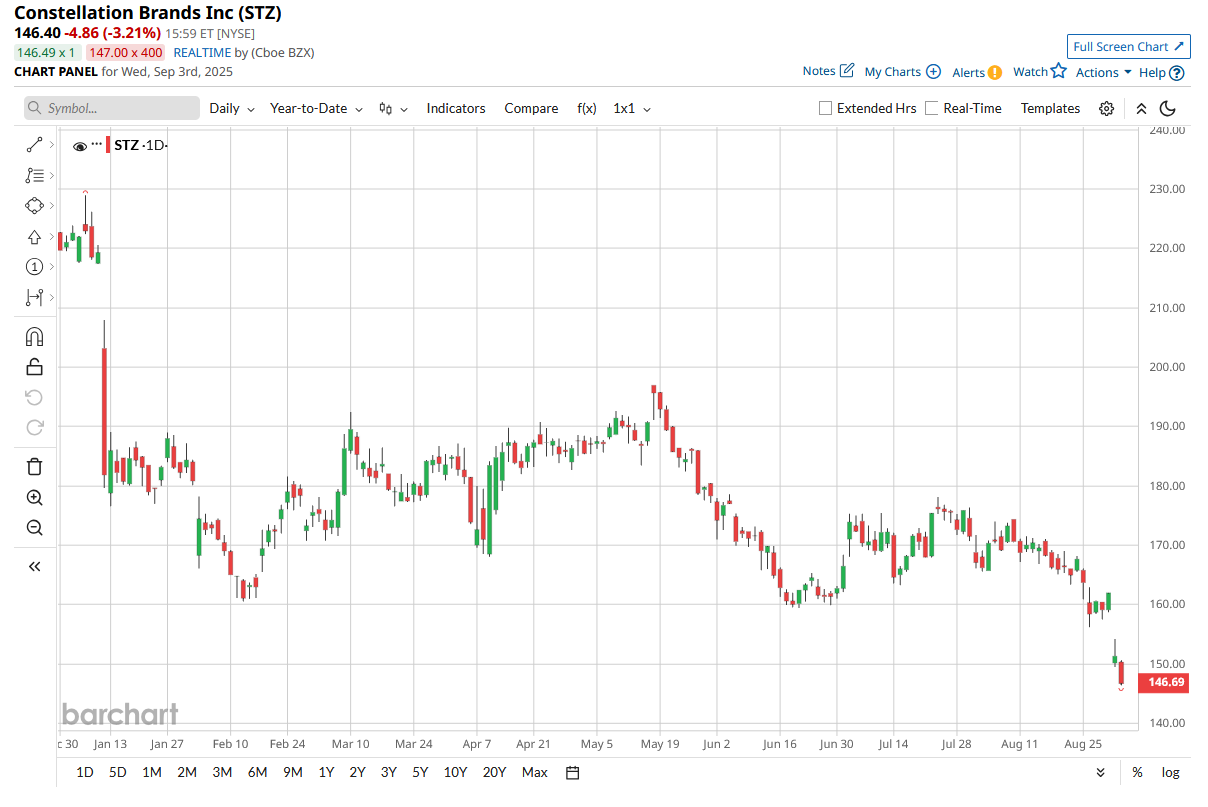This screenshot has height=807, width=1208.
Task: Click the redo arrow icon
Action: pos(34,427)
